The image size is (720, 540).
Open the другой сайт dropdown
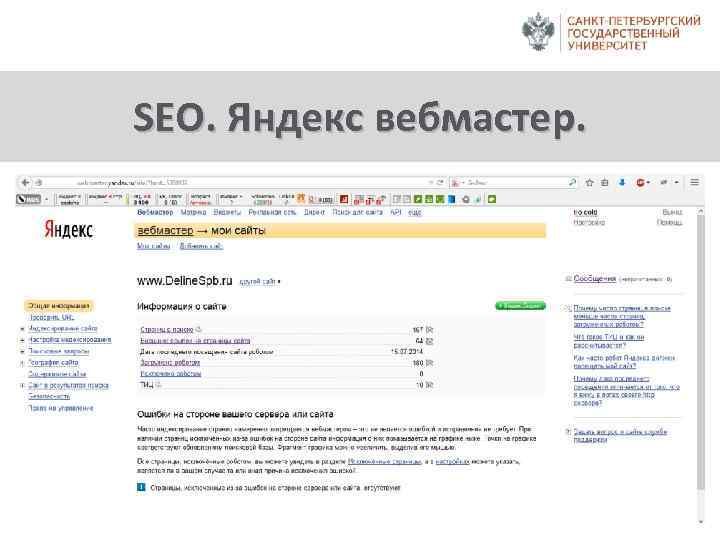click(259, 281)
